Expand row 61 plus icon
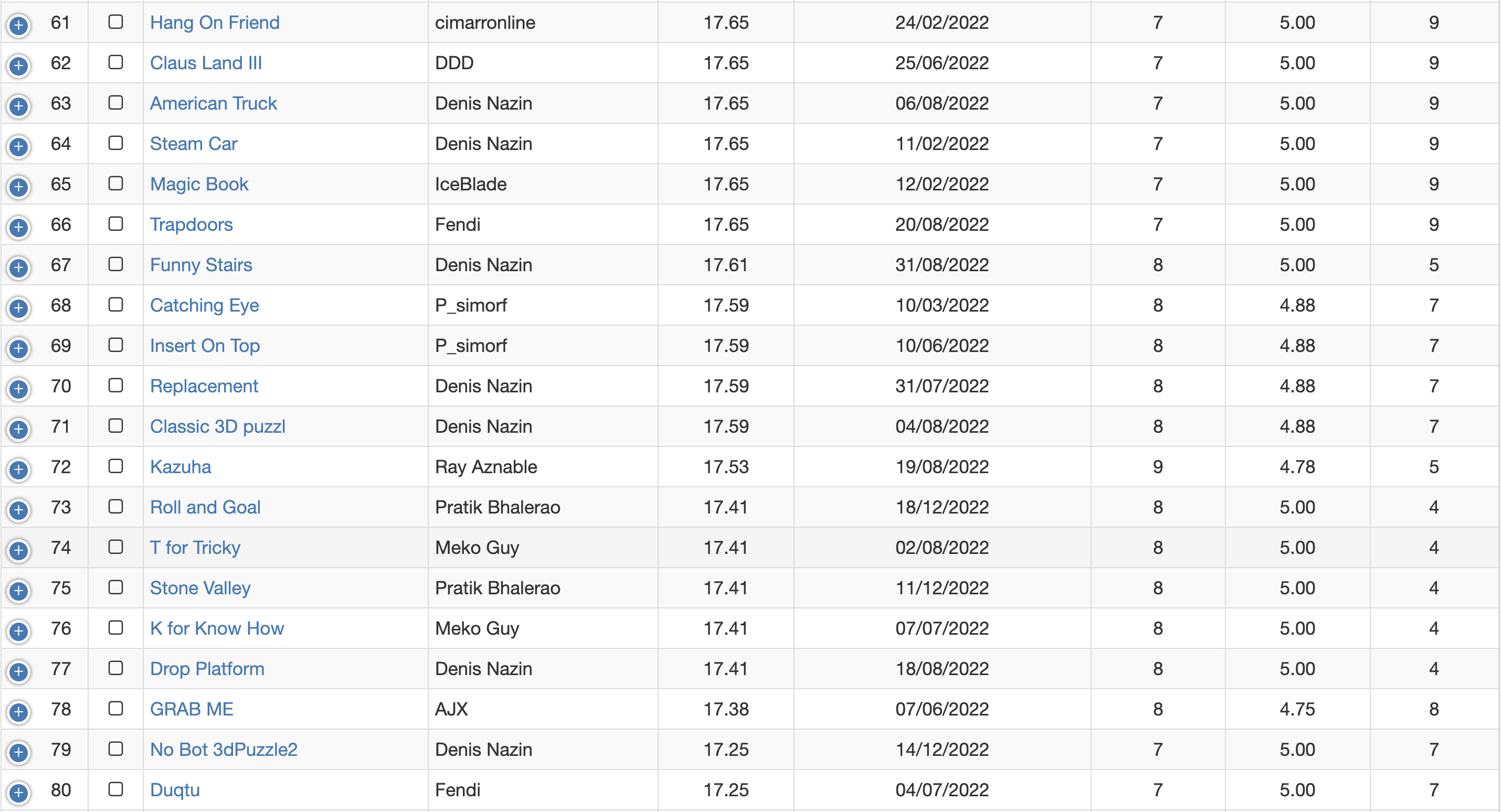This screenshot has height=812, width=1502. click(x=19, y=25)
